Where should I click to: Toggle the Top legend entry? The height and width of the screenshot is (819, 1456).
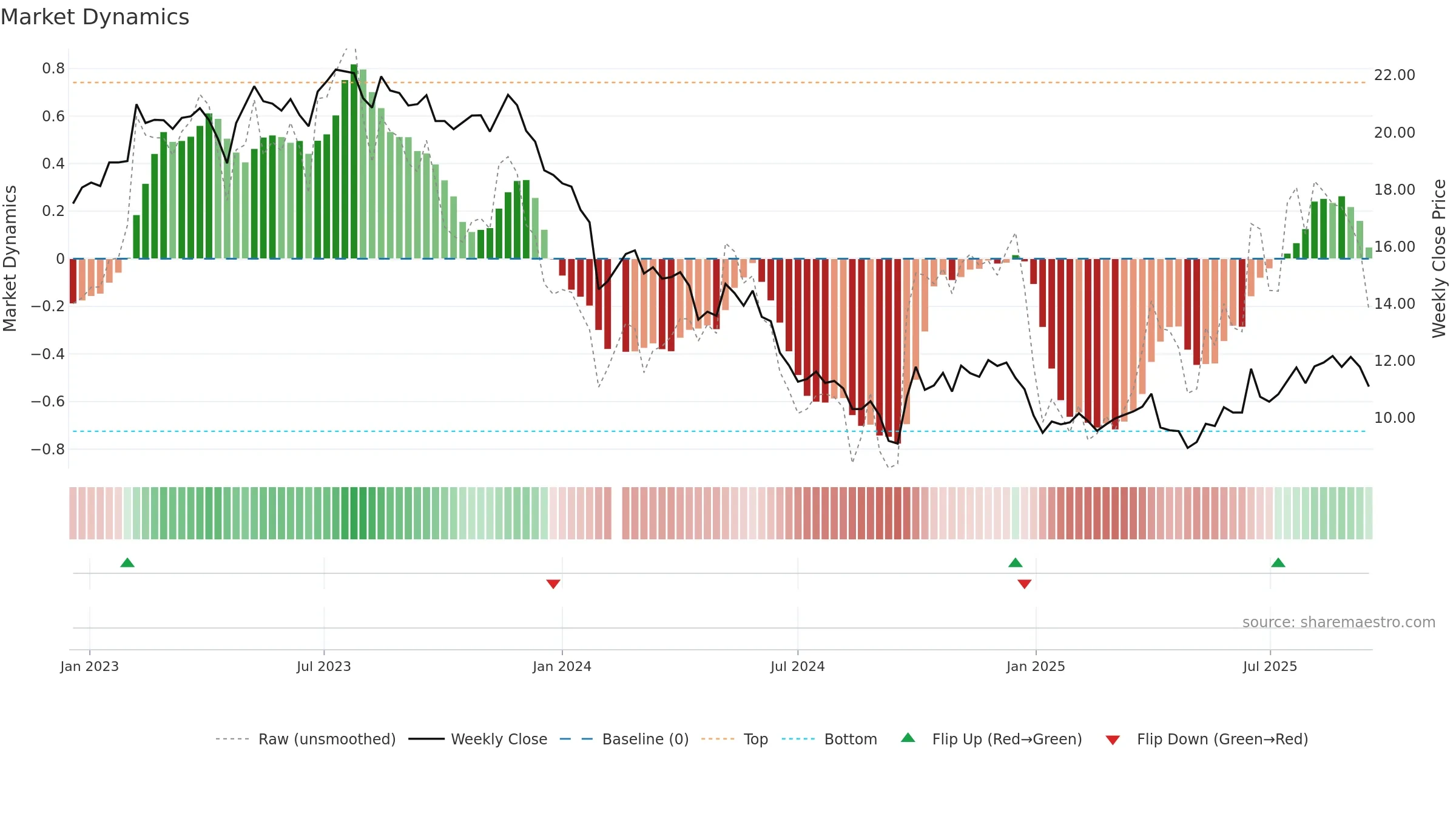point(734,739)
